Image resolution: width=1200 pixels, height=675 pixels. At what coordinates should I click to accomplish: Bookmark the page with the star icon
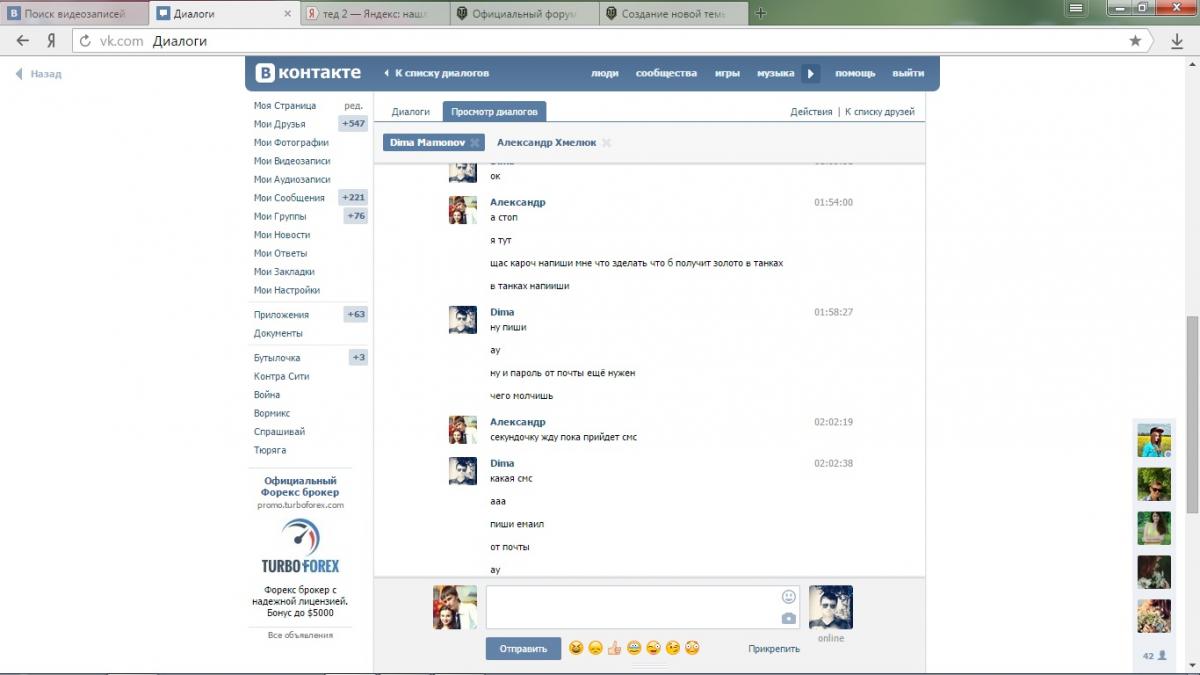point(1135,41)
